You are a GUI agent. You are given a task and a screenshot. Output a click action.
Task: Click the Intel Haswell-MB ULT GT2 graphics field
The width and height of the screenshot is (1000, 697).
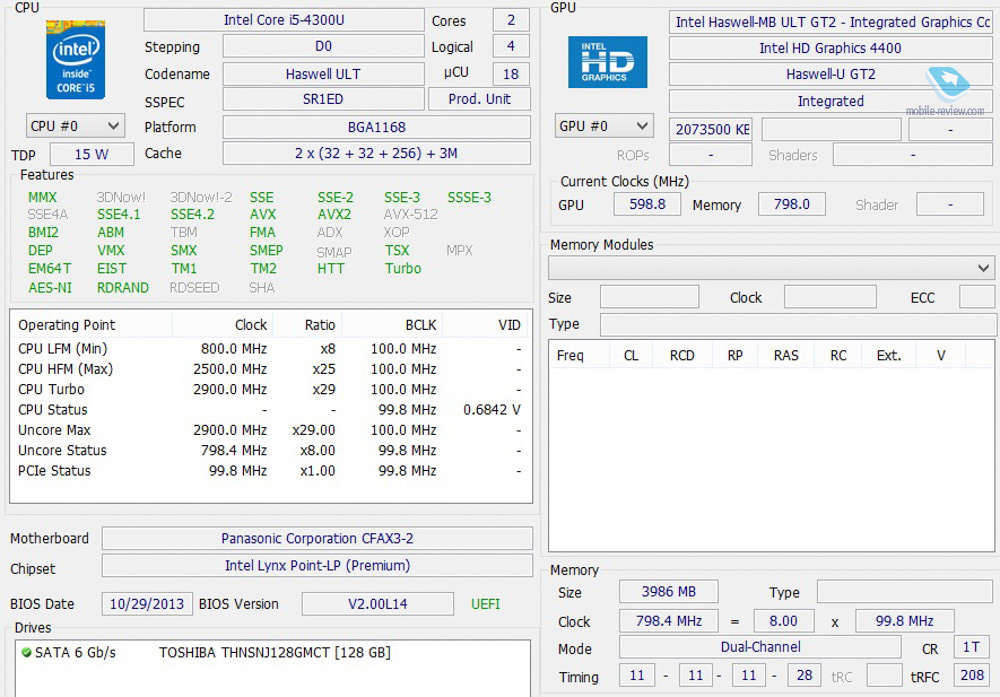click(831, 22)
